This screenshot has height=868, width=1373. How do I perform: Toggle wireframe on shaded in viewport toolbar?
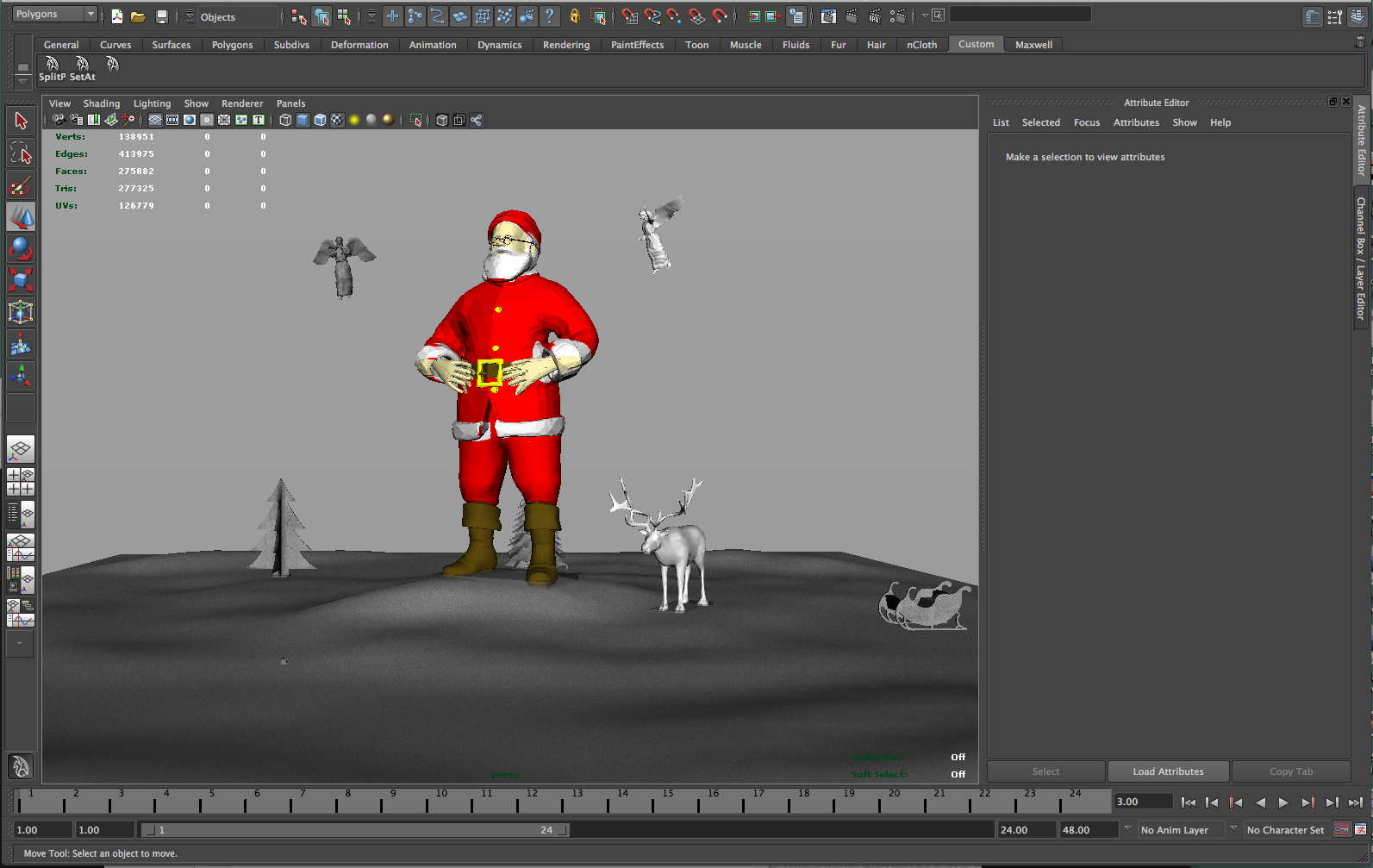click(320, 121)
